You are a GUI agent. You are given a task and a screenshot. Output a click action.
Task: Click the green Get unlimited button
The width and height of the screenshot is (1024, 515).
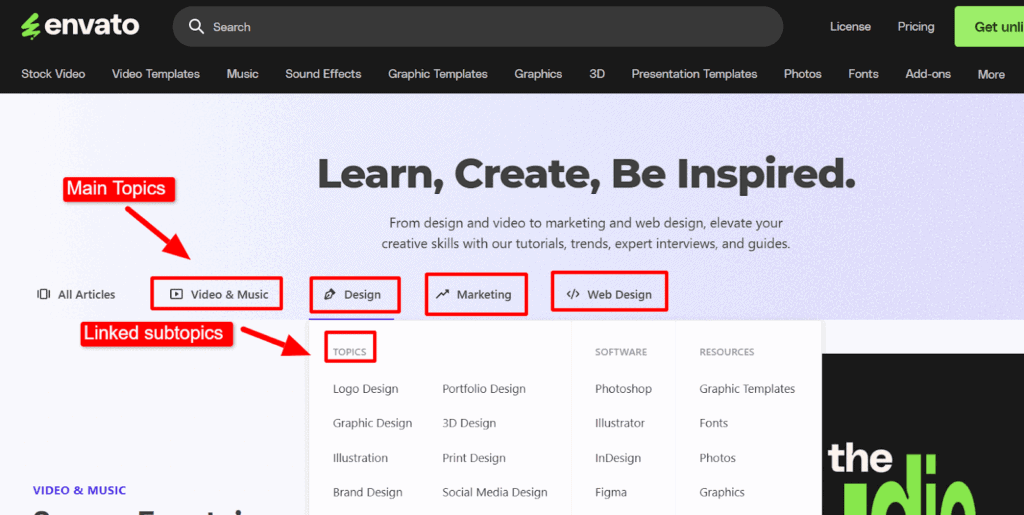(988, 27)
